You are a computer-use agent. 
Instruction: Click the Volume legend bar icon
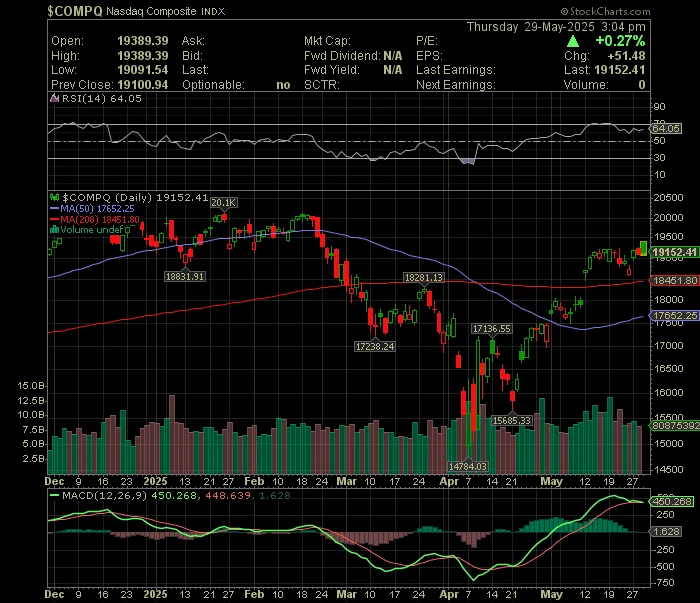(54, 230)
